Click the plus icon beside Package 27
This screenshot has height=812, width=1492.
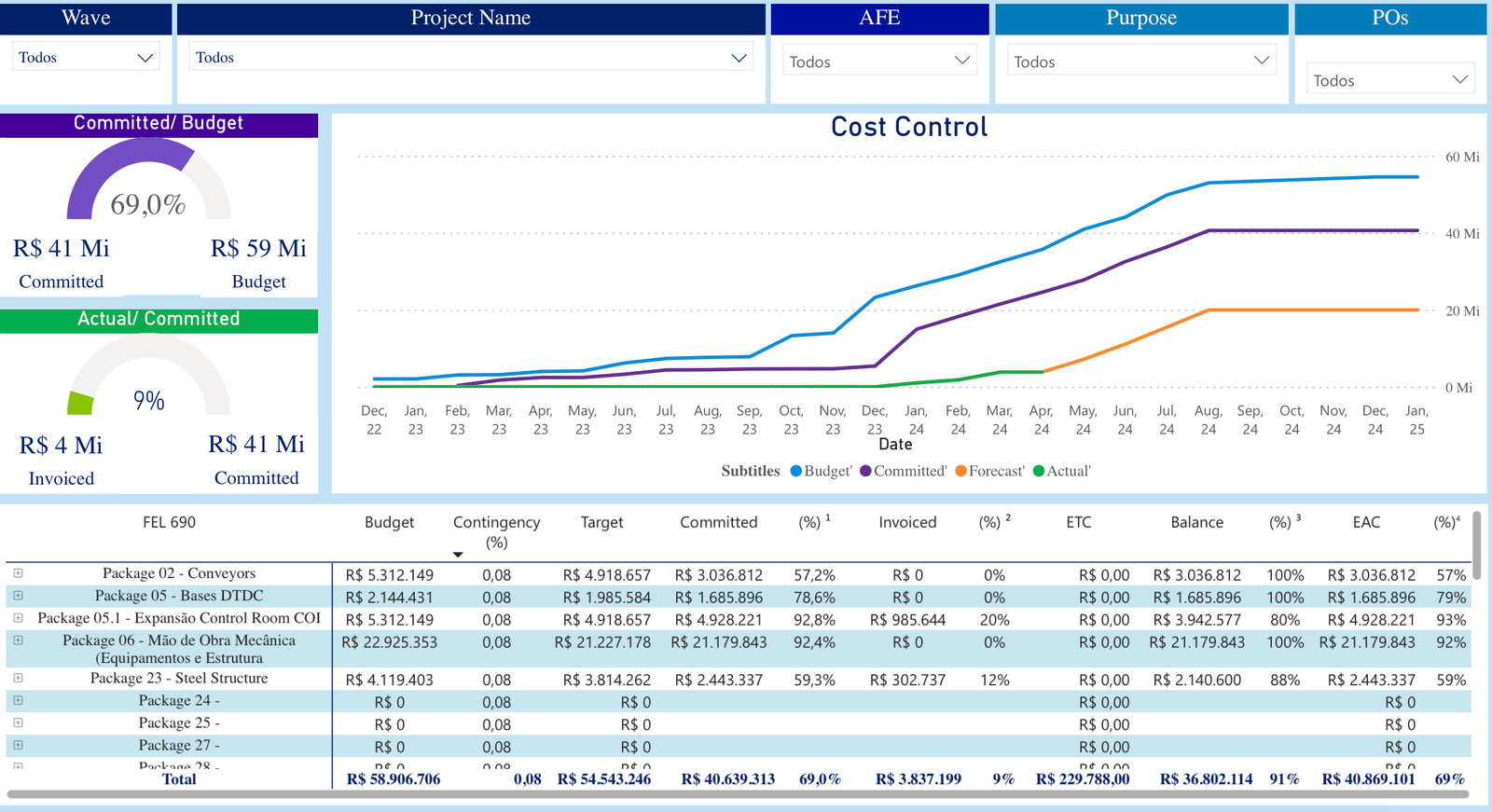pyautogui.click(x=18, y=746)
